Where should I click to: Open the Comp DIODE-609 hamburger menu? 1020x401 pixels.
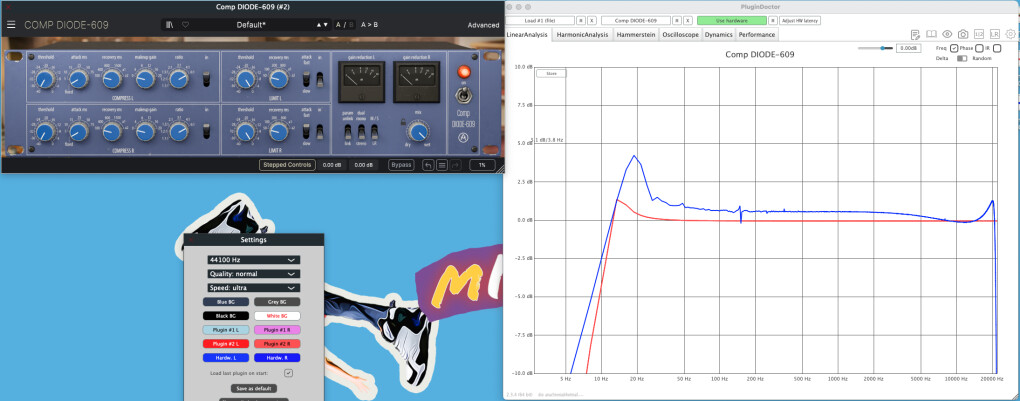[x=11, y=25]
